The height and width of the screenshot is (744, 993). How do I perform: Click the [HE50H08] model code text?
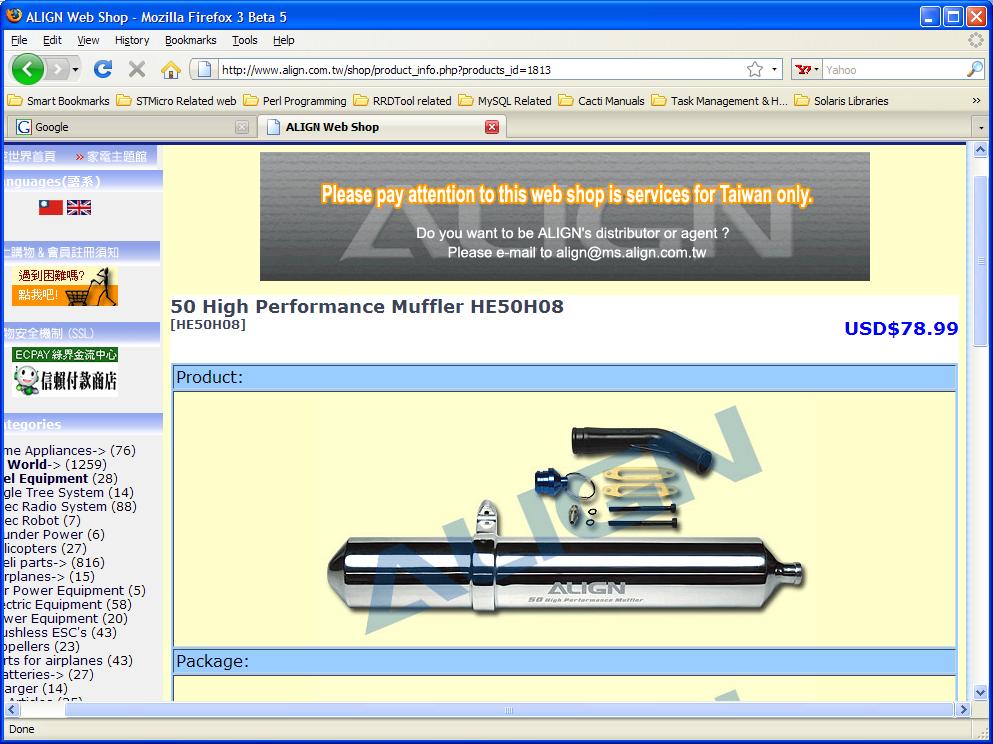[x=208, y=325]
